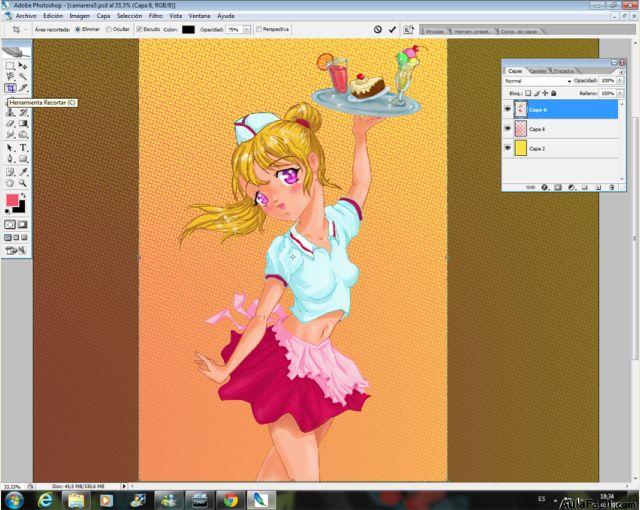Open the foreground color picker
This screenshot has height=510, width=640.
pos(12,200)
